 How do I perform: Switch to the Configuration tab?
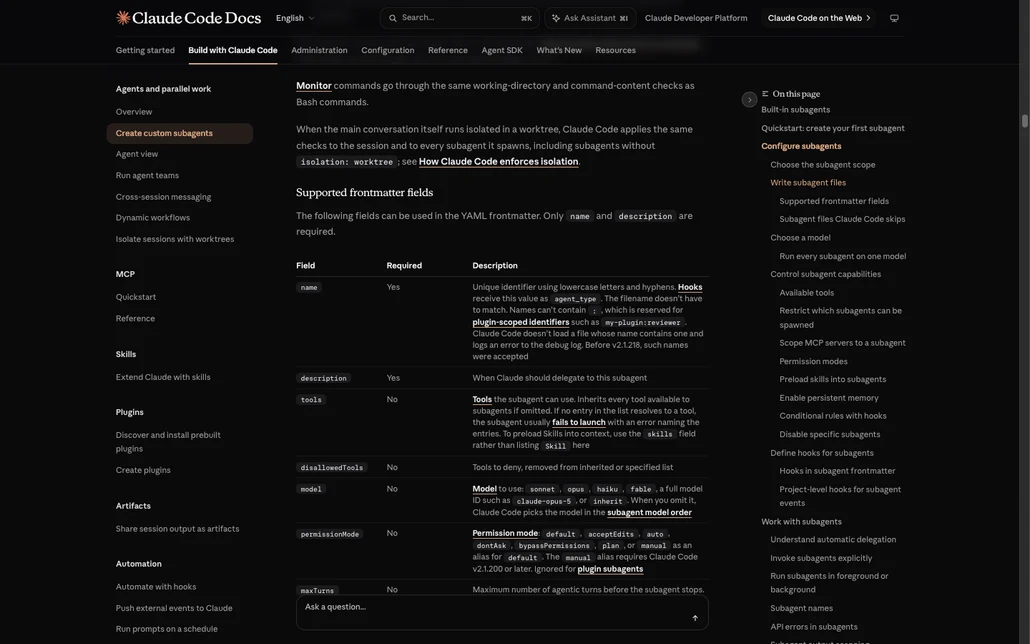coord(388,50)
